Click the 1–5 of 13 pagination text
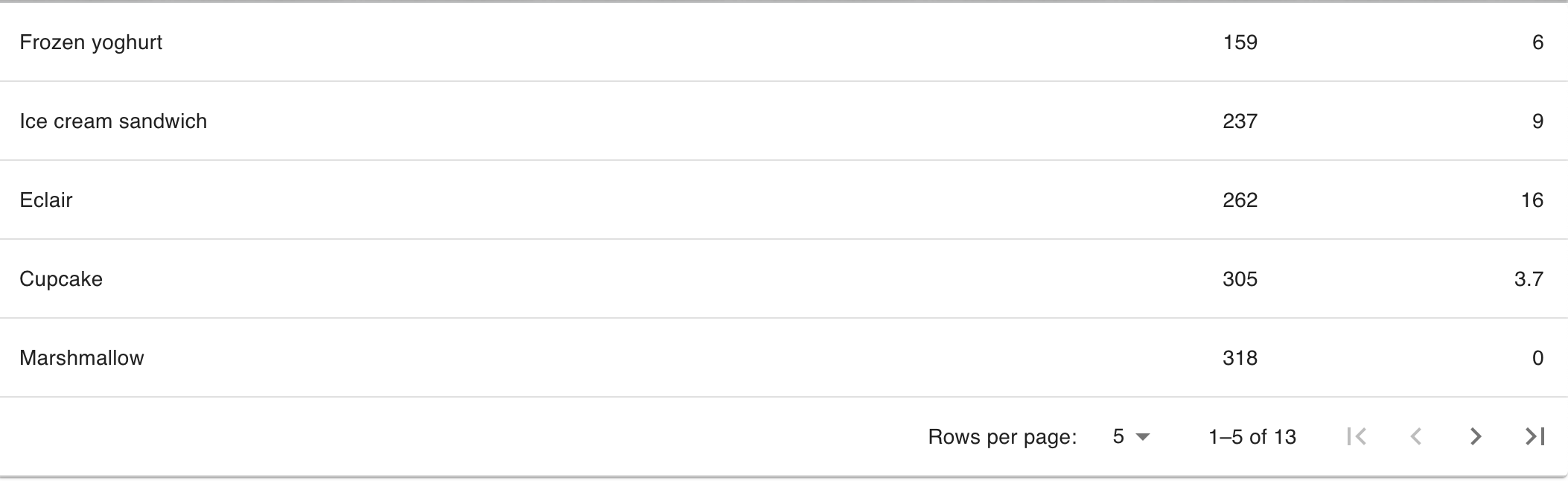This screenshot has height=481, width=1568. click(1252, 437)
